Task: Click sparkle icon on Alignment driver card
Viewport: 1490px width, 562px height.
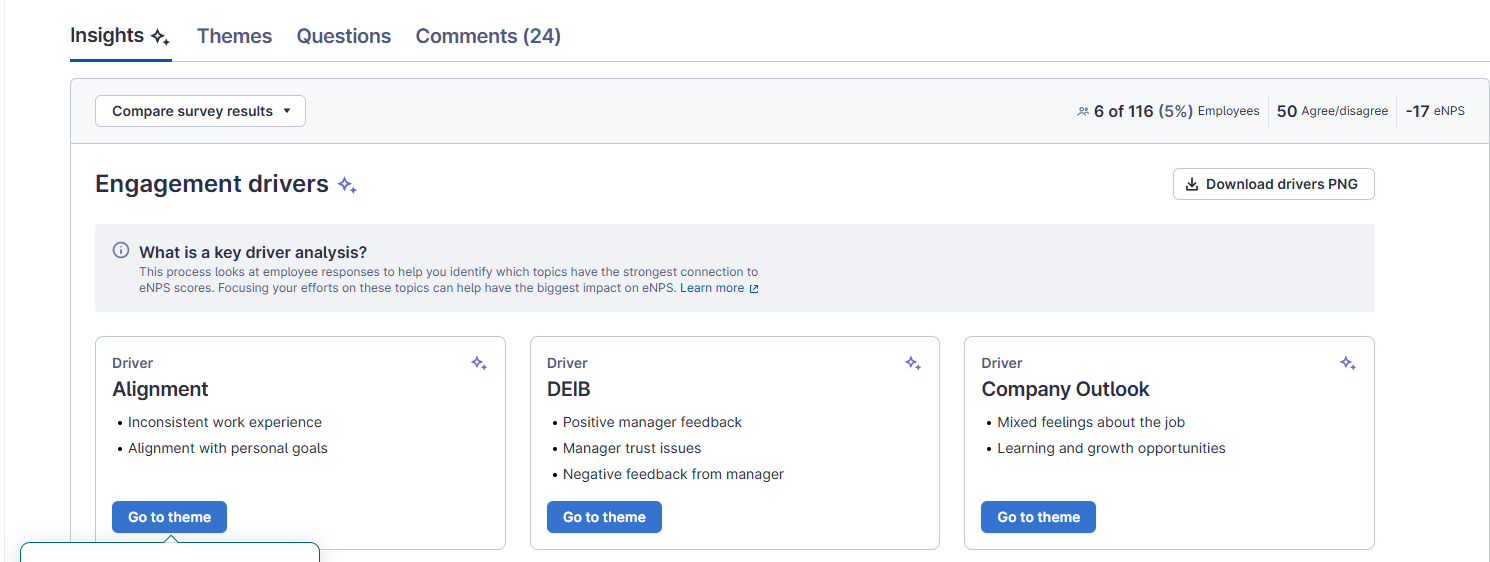Action: pos(479,363)
